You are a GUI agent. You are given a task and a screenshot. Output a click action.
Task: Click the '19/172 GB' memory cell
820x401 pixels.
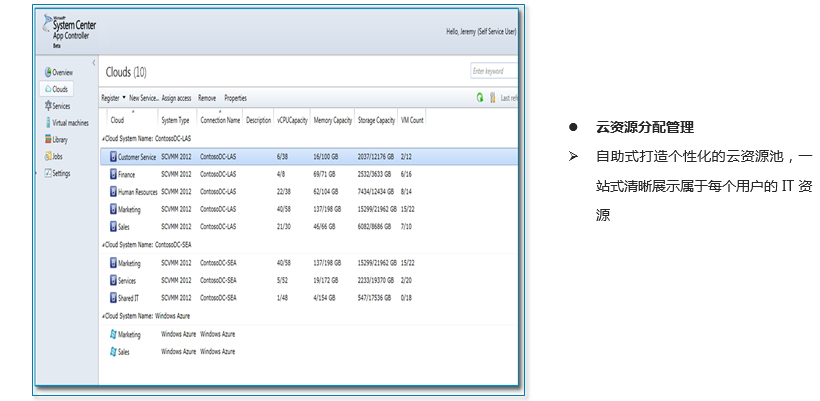(x=327, y=281)
